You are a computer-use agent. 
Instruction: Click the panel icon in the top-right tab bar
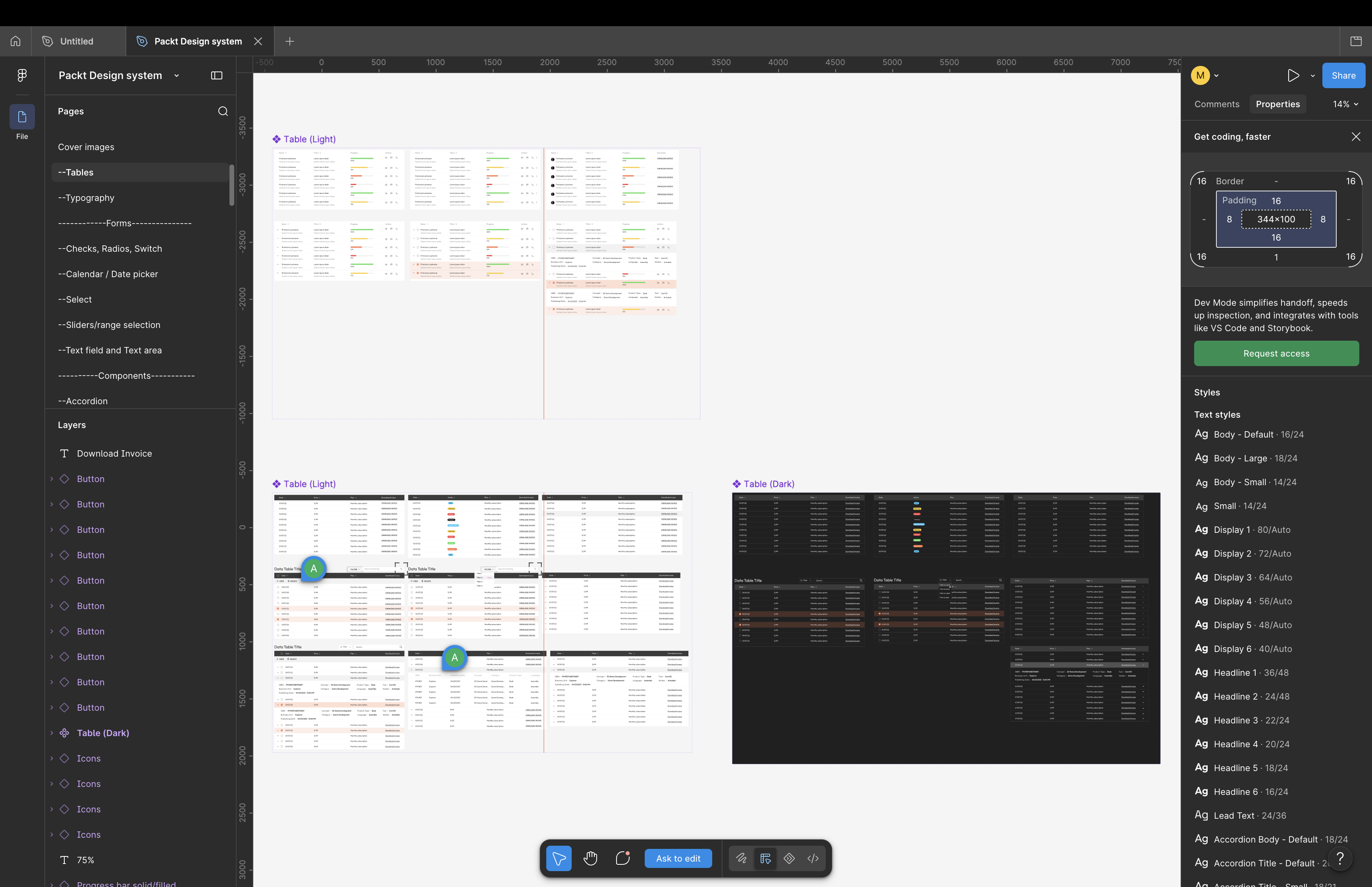click(1356, 41)
